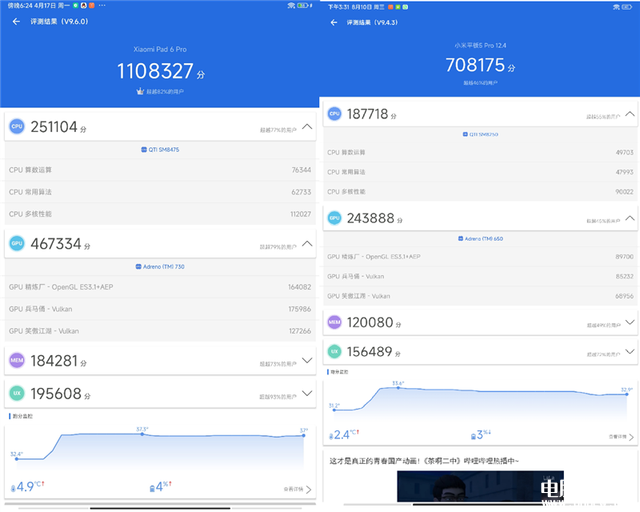The height and width of the screenshot is (512, 640).
Task: Expand the MEM 184281 section chevron
Action: pos(307,360)
